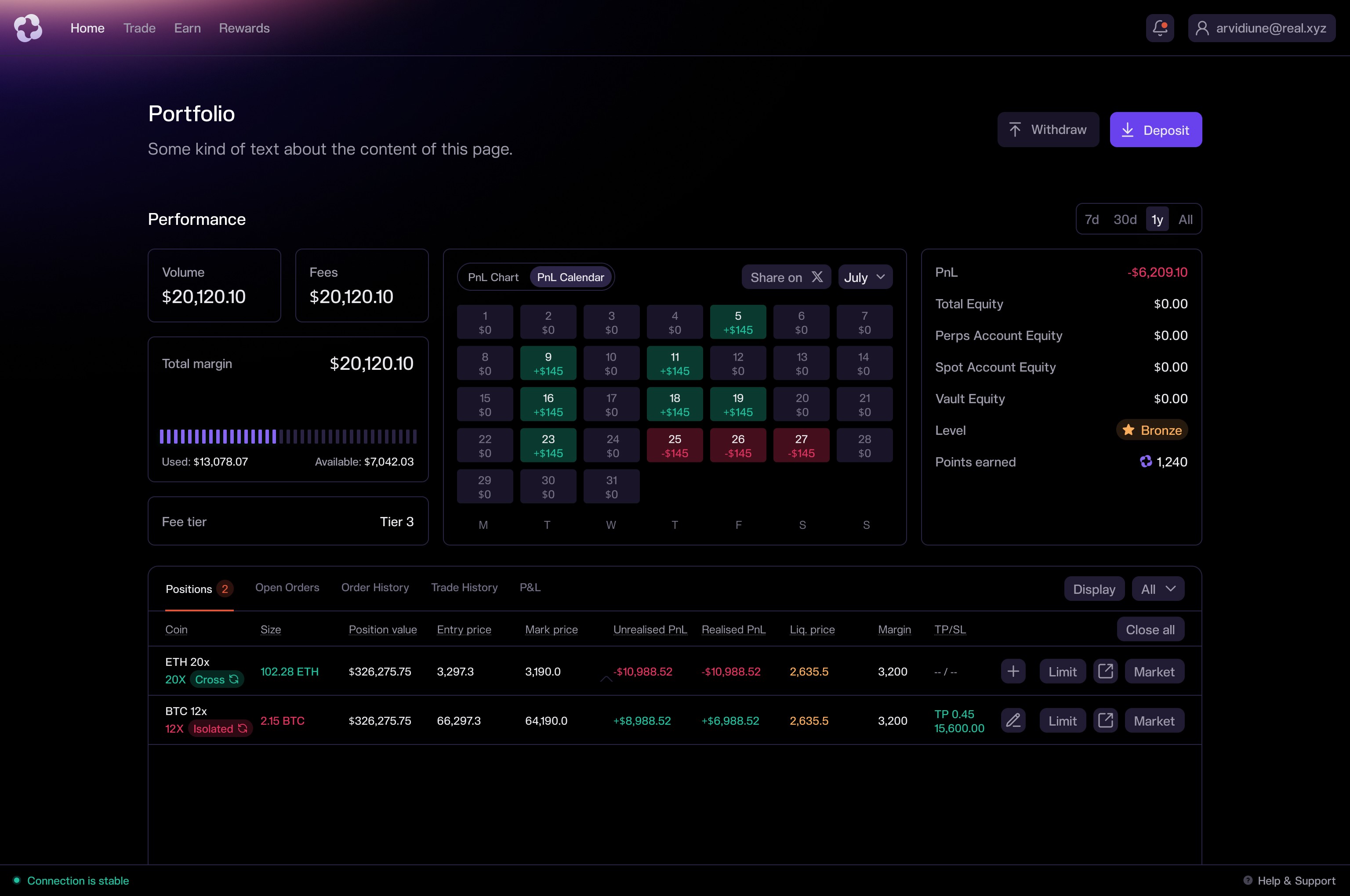This screenshot has width=1350, height=896.
Task: Go to the Trade nav item
Action: pyautogui.click(x=139, y=28)
